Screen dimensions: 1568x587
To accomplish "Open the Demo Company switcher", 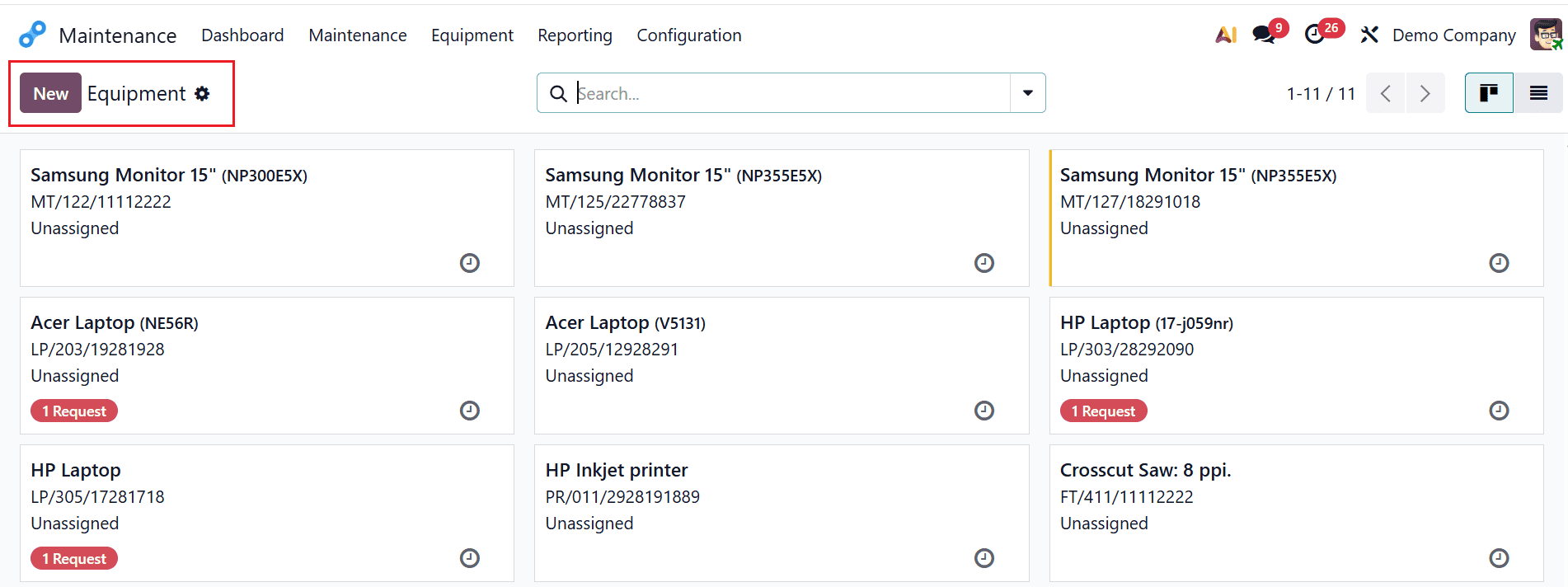I will tap(1454, 35).
